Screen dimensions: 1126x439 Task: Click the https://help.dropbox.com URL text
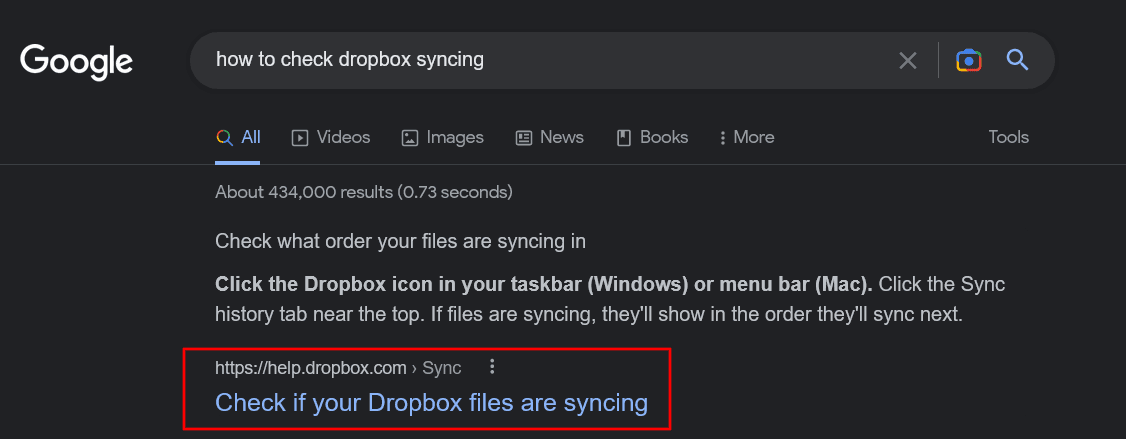click(312, 368)
